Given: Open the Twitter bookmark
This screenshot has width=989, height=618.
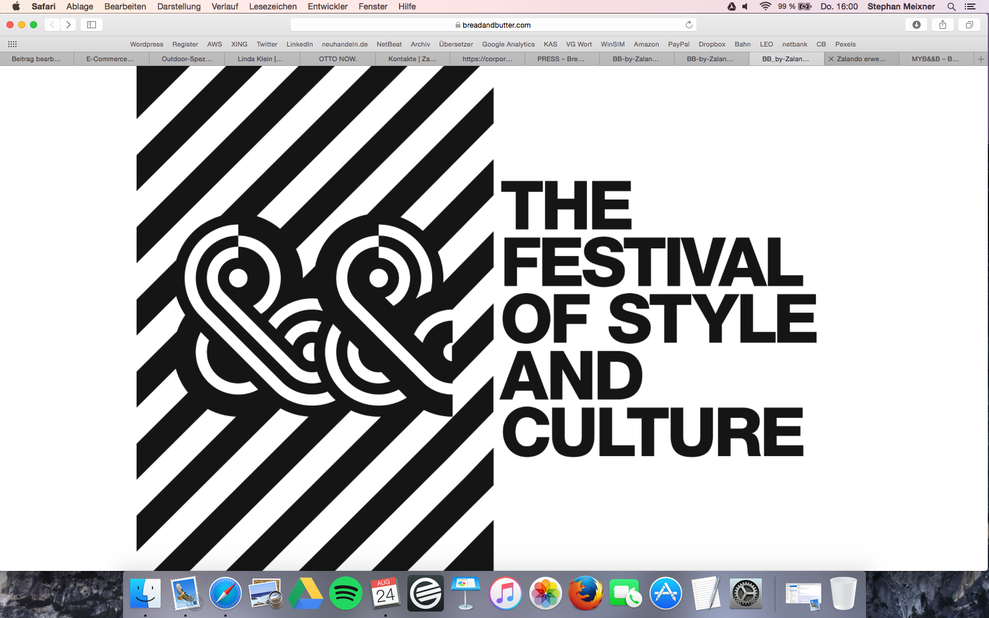Looking at the screenshot, I should (267, 44).
